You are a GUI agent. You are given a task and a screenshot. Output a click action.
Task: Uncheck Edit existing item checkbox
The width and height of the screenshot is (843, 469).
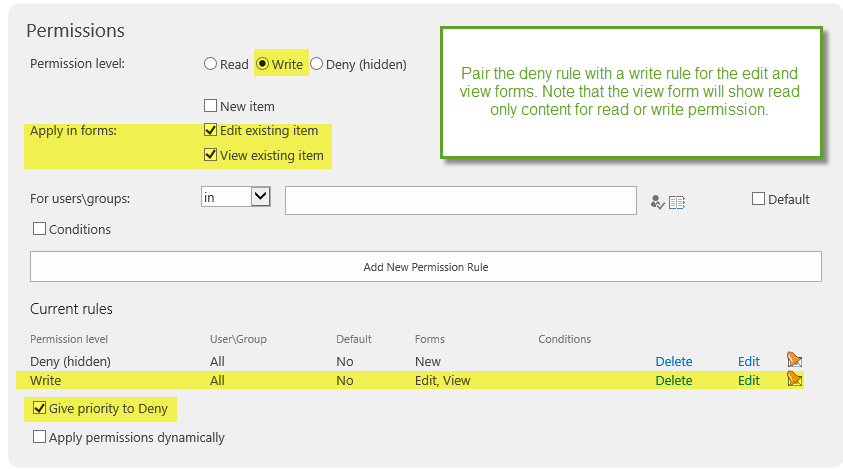(x=210, y=130)
